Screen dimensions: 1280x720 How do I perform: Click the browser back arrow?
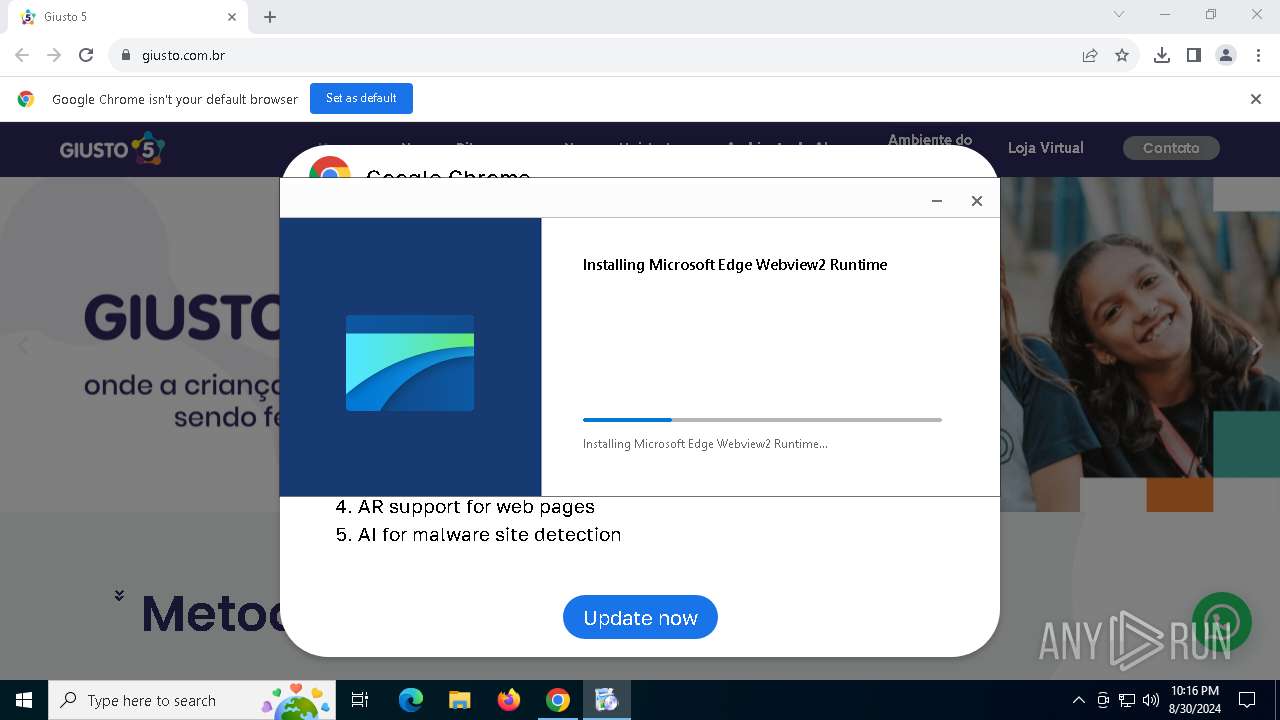click(22, 55)
